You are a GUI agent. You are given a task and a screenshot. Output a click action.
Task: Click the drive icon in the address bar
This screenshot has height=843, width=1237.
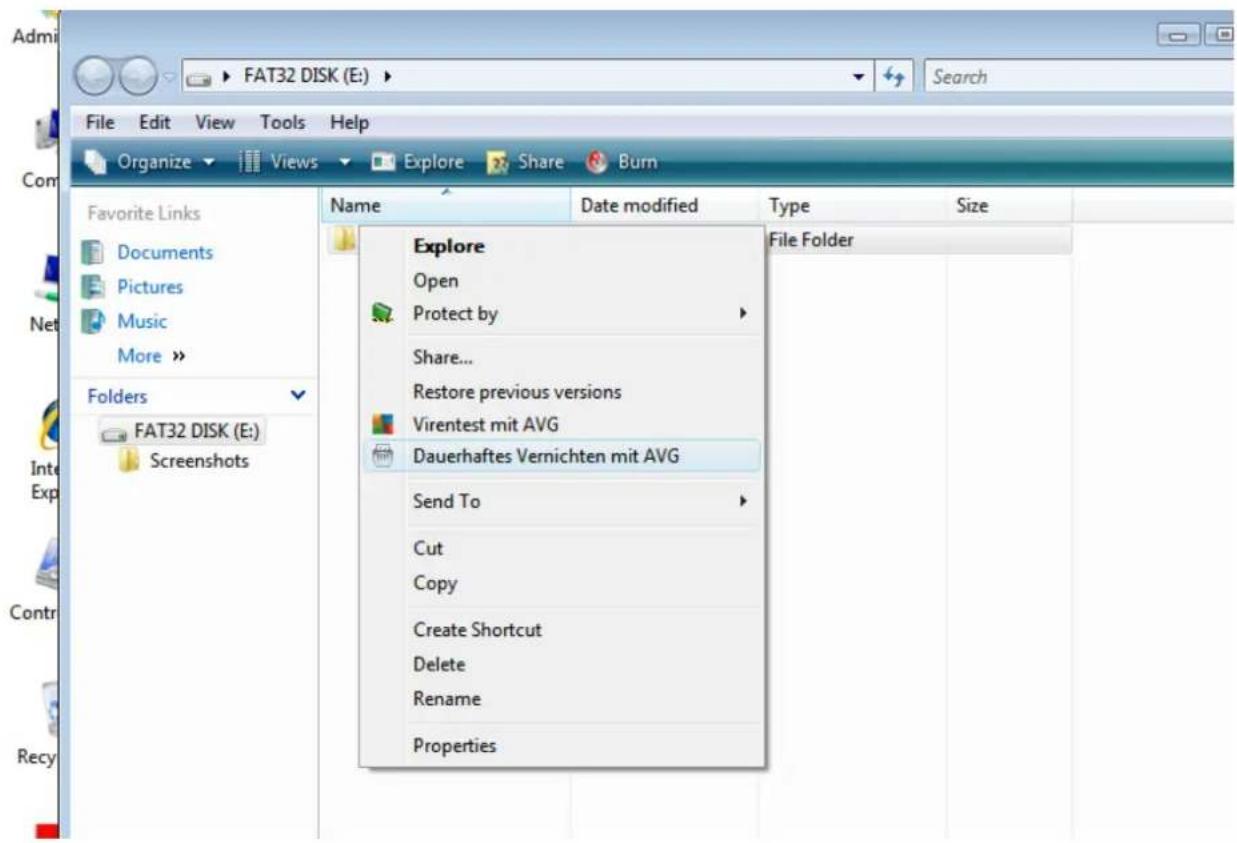pos(197,78)
